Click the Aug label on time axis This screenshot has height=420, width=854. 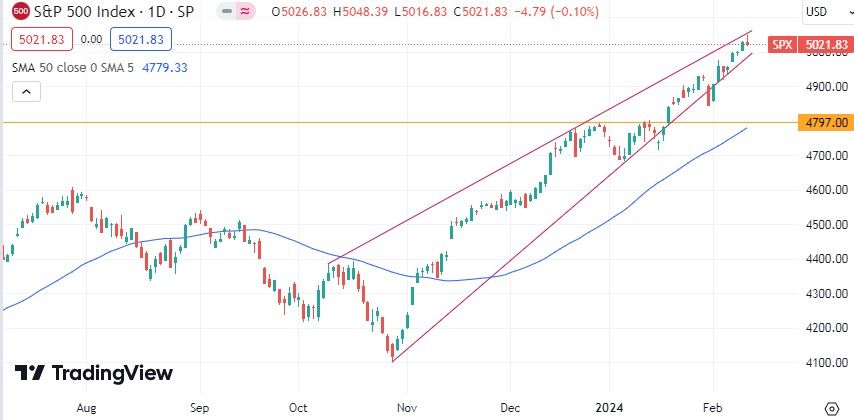pyautogui.click(x=86, y=408)
